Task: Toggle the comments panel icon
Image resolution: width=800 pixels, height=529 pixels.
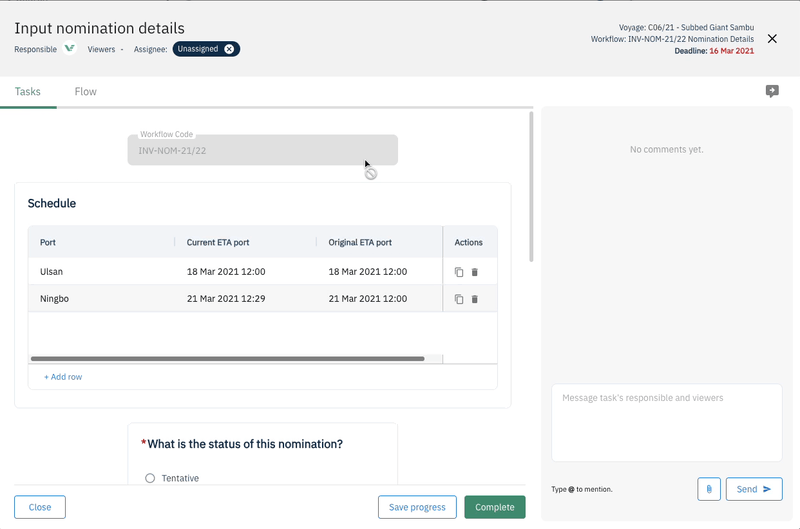Action: [x=772, y=91]
